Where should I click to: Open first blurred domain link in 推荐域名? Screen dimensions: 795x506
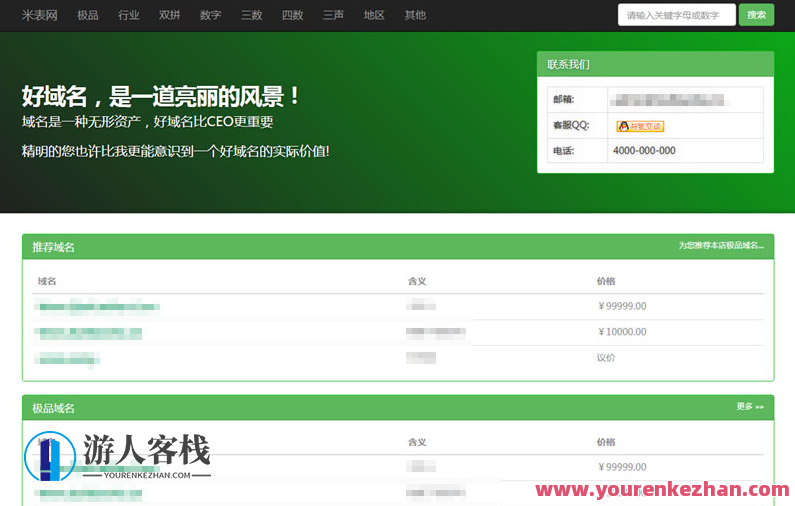(97, 307)
